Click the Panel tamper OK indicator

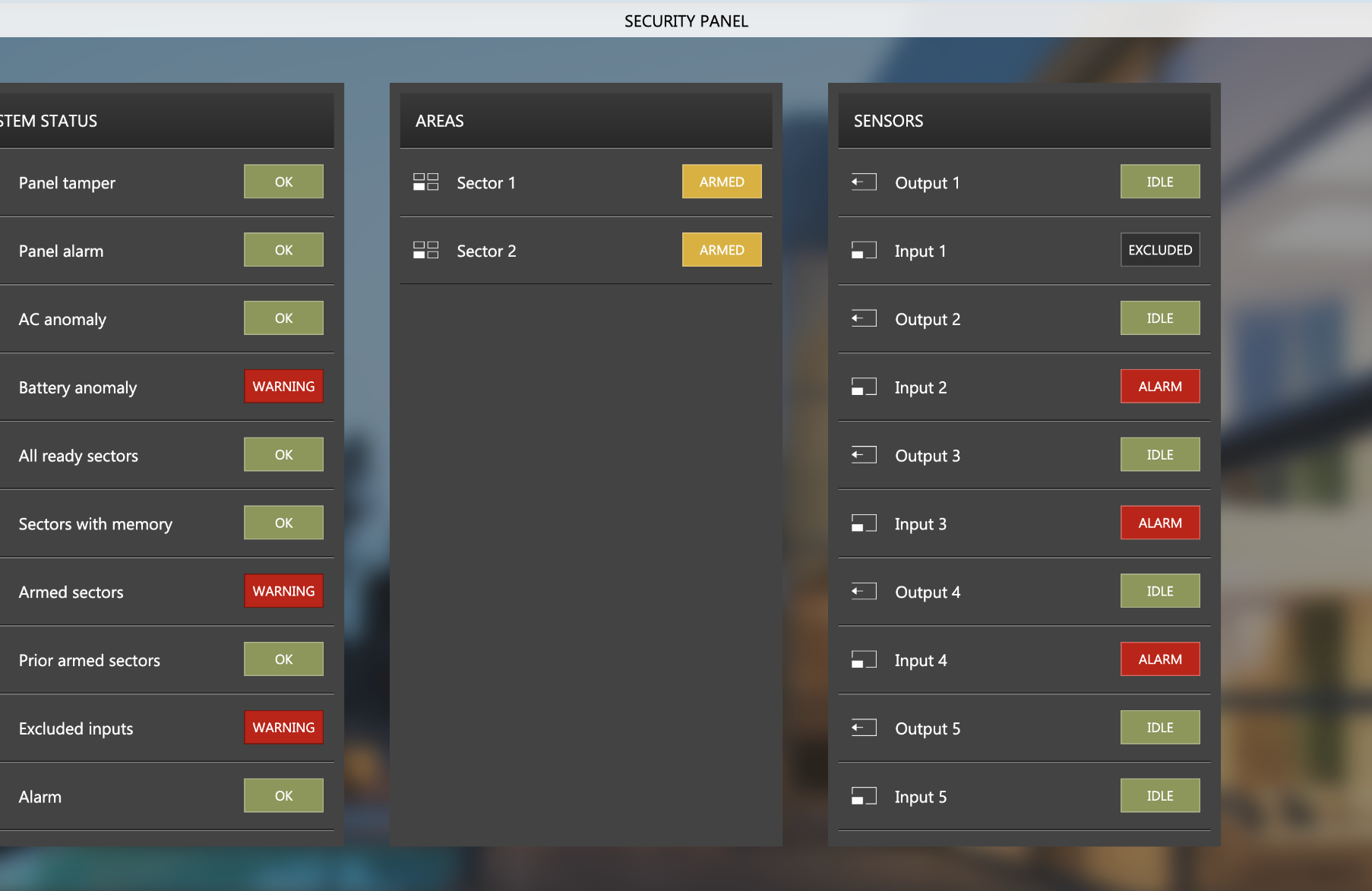pos(283,182)
